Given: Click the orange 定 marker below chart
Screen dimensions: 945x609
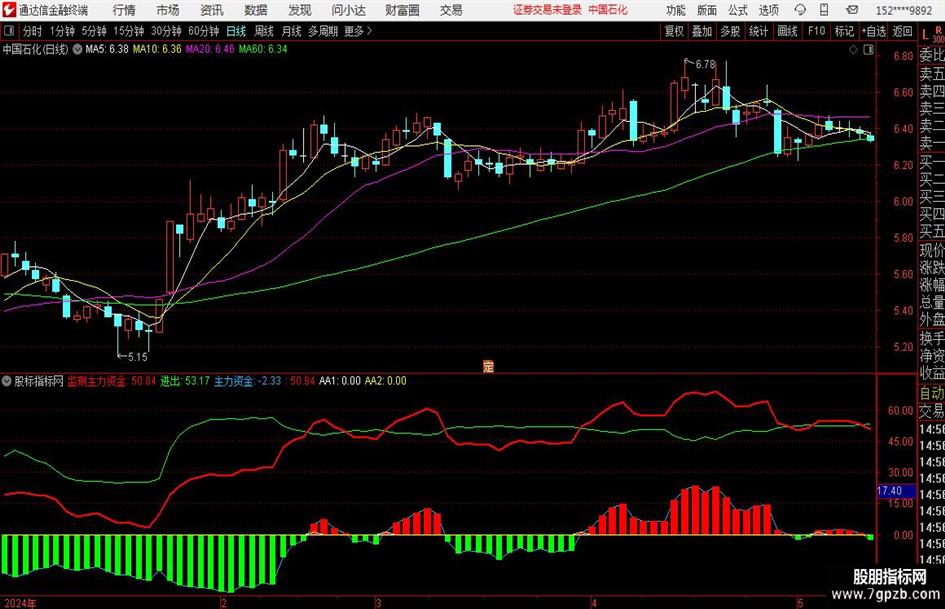Looking at the screenshot, I should (488, 366).
